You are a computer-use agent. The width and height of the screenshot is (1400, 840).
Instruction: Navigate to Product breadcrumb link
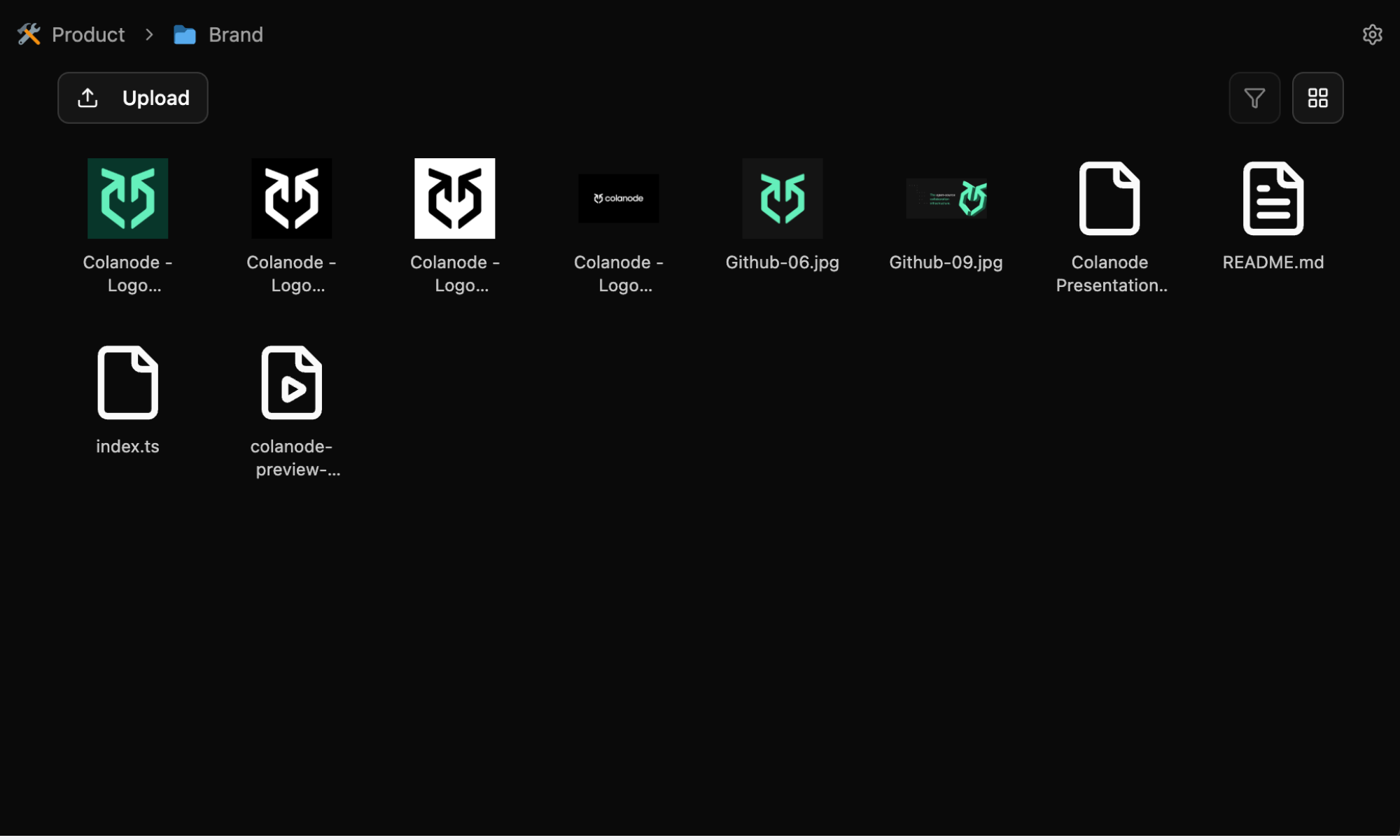coord(88,34)
